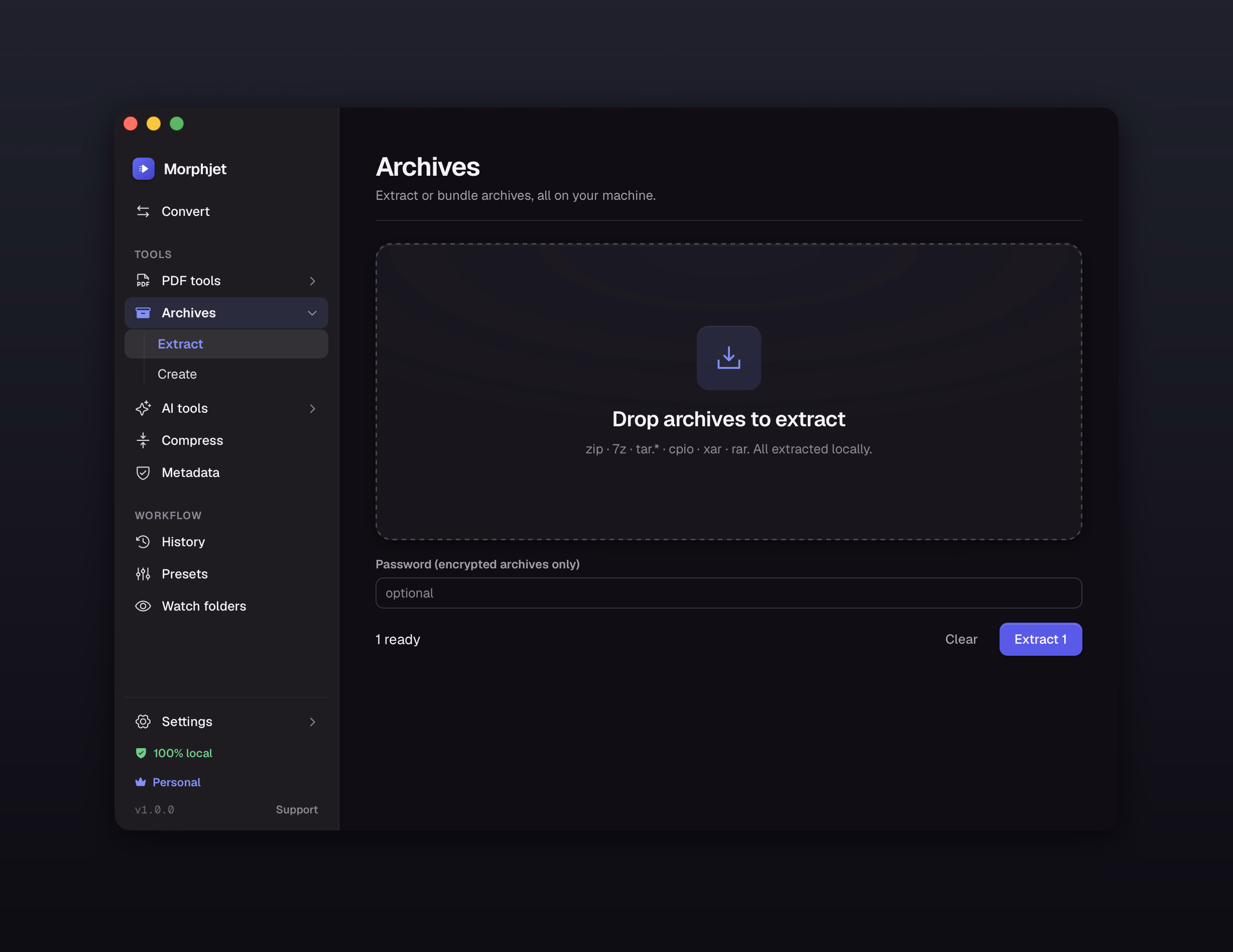Collapse the Archives section chevron

coord(312,313)
